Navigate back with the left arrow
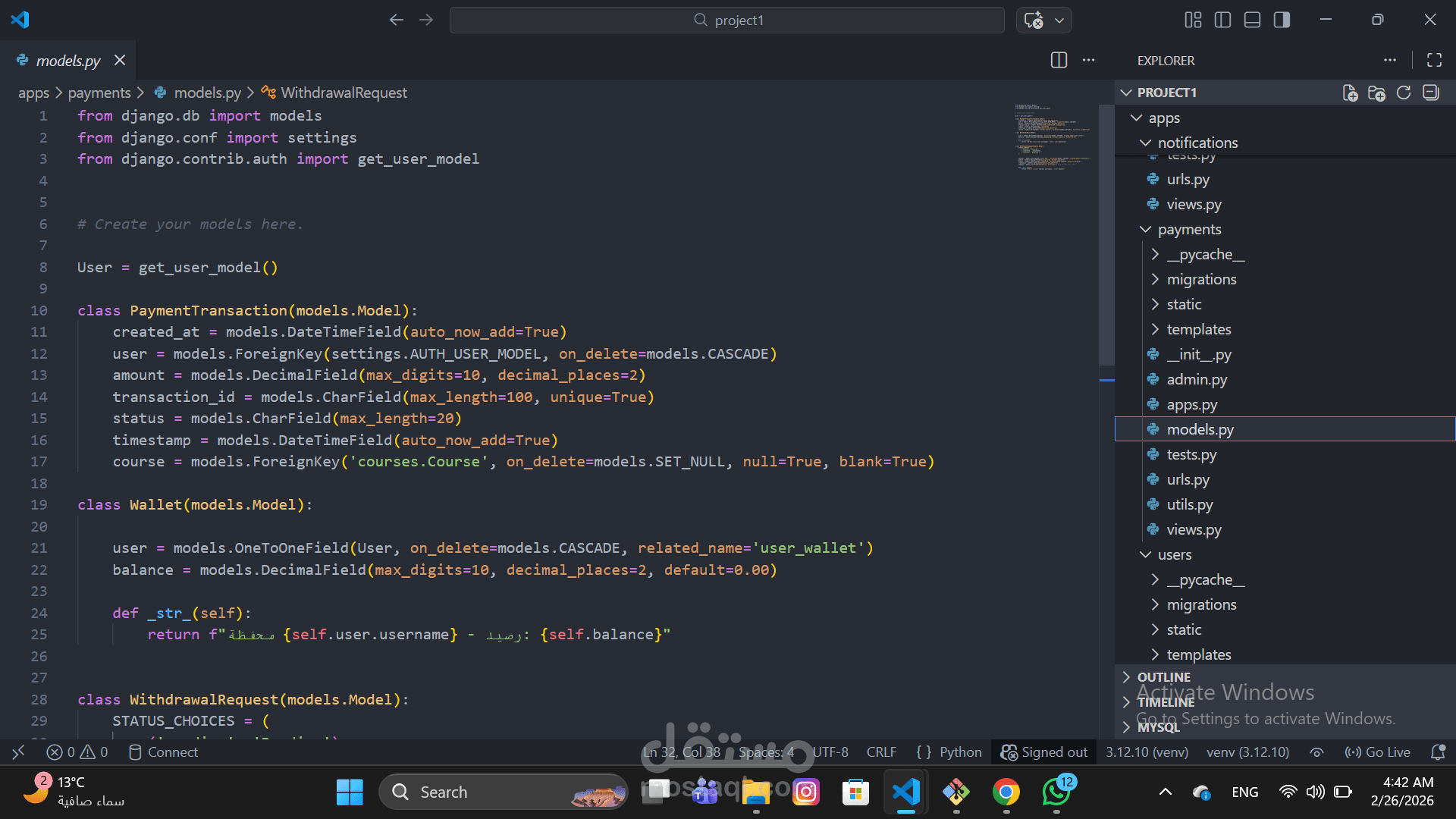The width and height of the screenshot is (1456, 819). pos(396,20)
